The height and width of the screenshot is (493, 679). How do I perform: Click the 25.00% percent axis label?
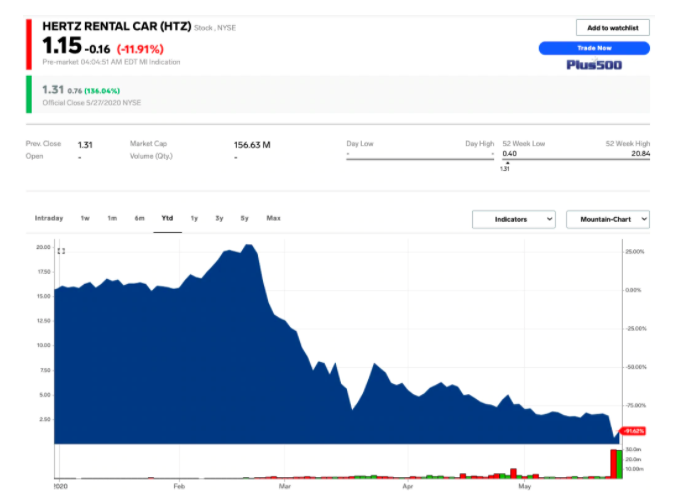(635, 252)
